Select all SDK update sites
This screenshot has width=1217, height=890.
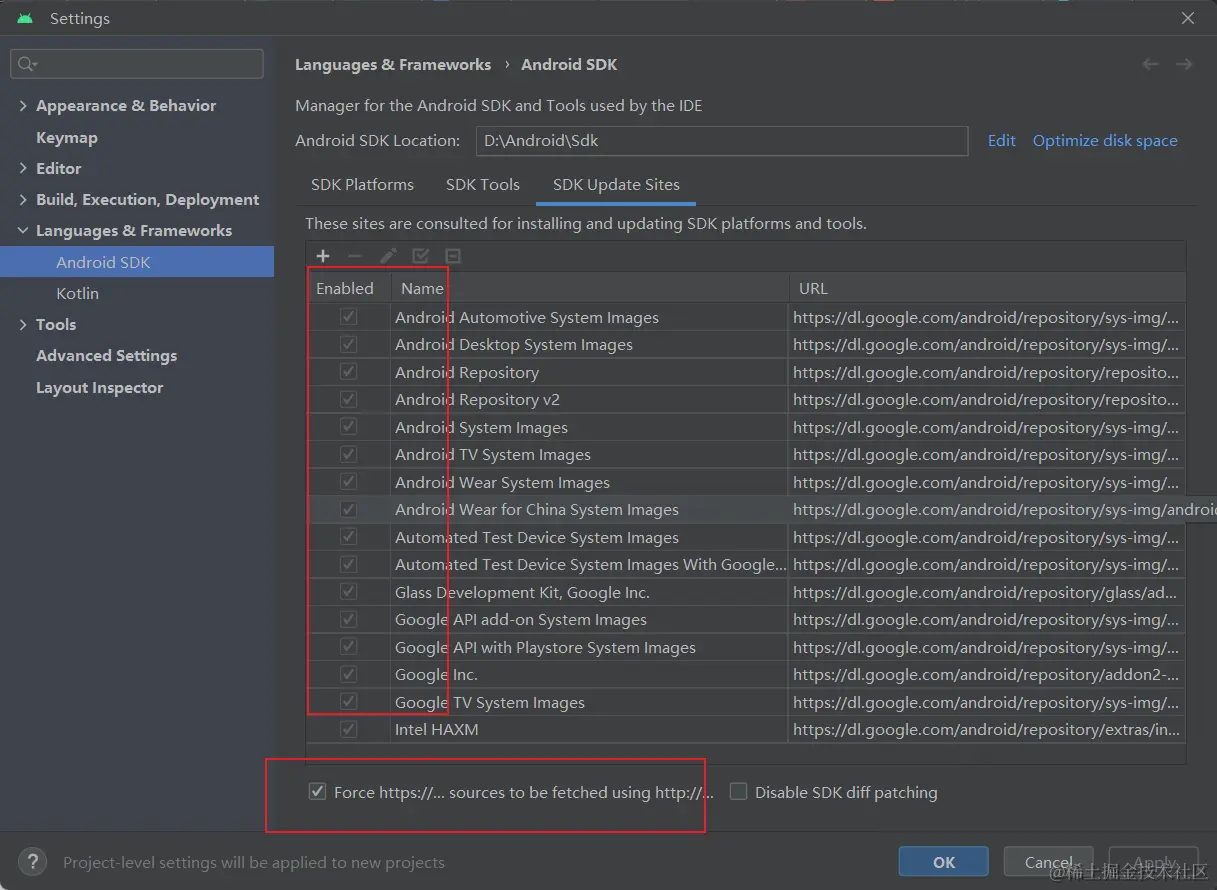pyautogui.click(x=420, y=256)
